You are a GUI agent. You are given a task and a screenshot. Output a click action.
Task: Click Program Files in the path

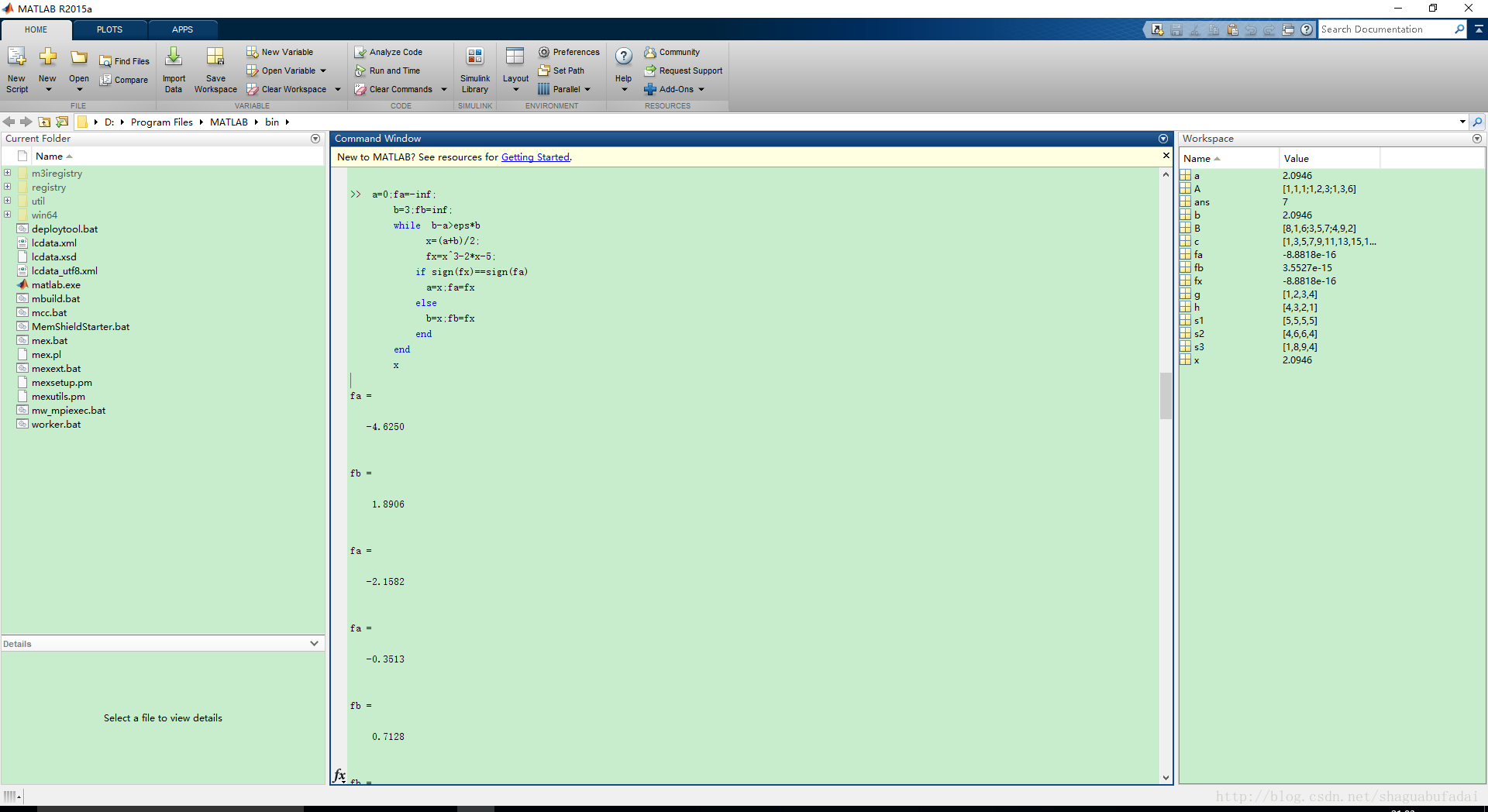click(x=162, y=122)
